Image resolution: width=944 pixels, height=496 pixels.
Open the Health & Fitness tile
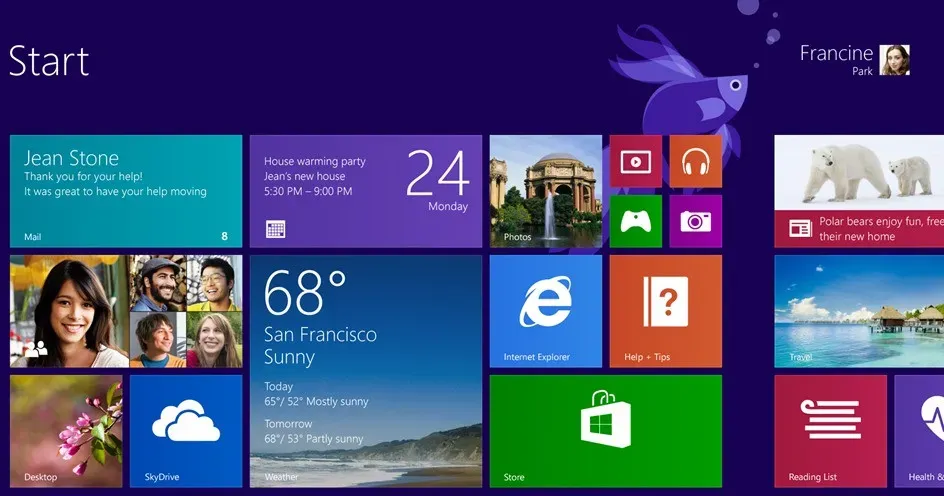919,431
